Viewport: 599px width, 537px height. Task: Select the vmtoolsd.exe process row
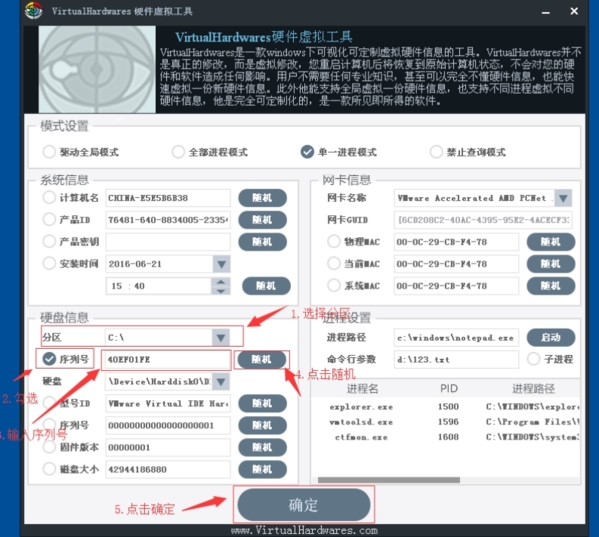pos(446,422)
